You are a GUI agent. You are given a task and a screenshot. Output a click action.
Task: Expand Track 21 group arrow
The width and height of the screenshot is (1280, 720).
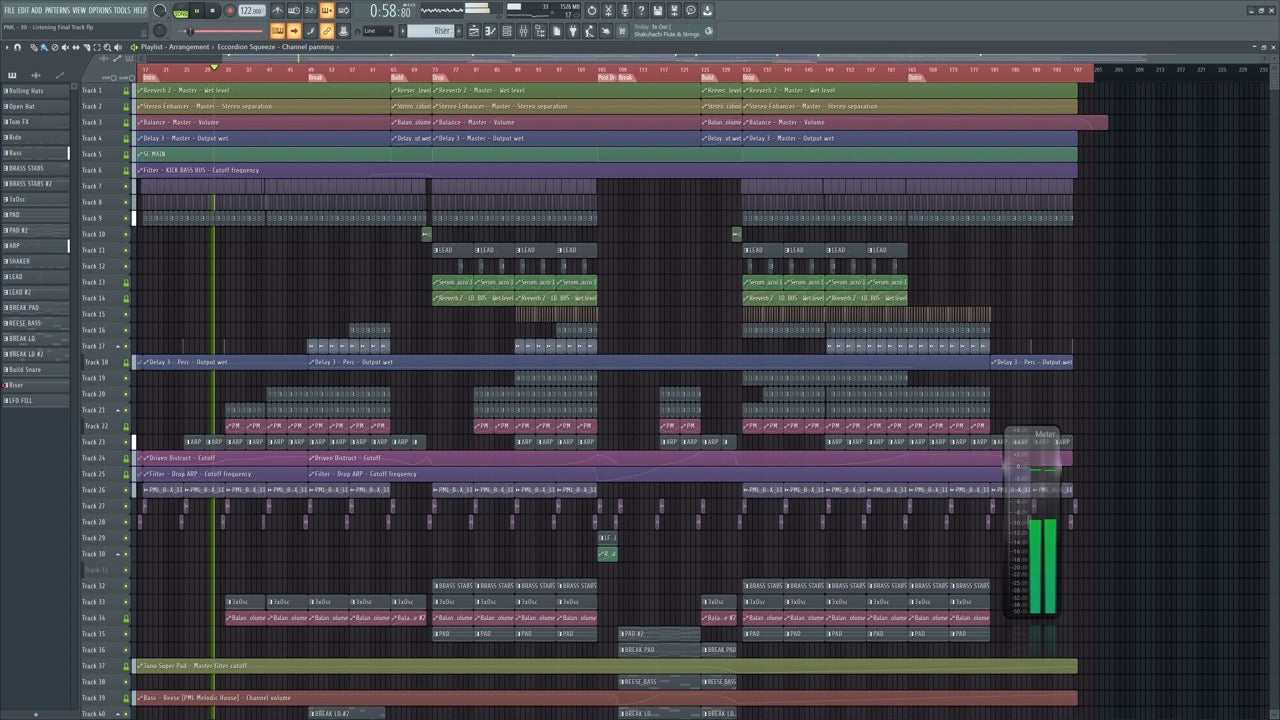click(x=118, y=410)
